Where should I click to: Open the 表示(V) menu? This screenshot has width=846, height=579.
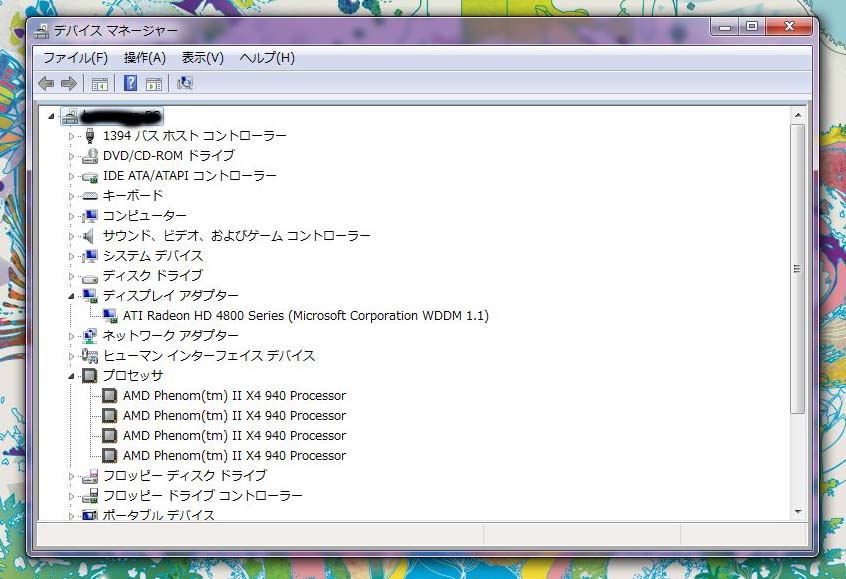[202, 58]
